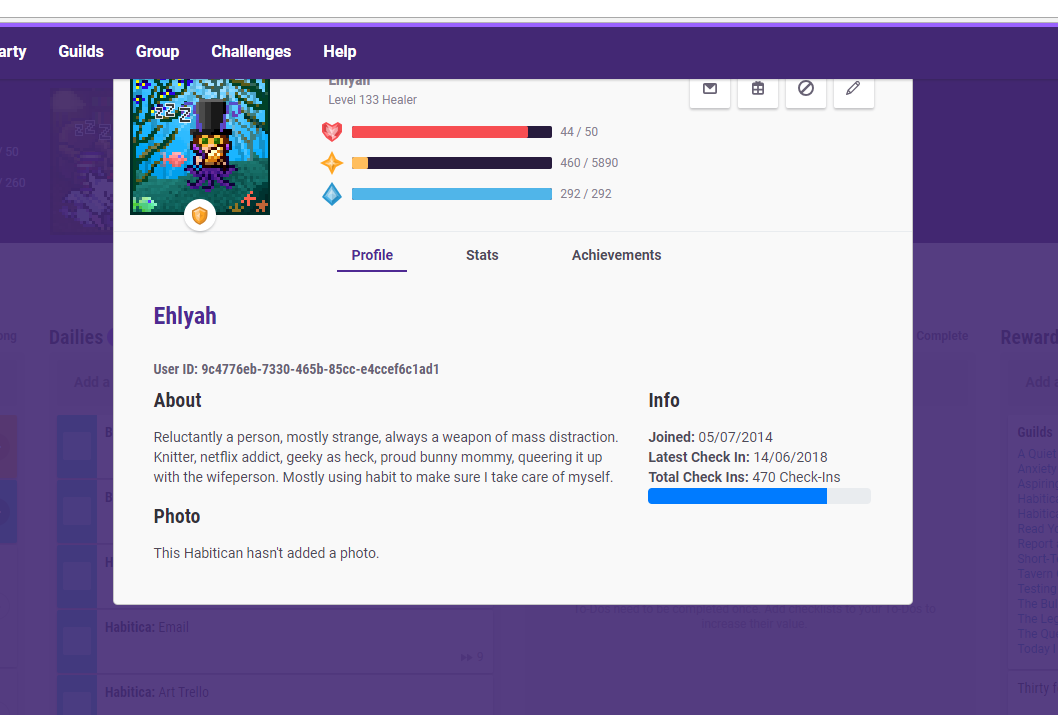Click the yellow star experience icon

[331, 163]
